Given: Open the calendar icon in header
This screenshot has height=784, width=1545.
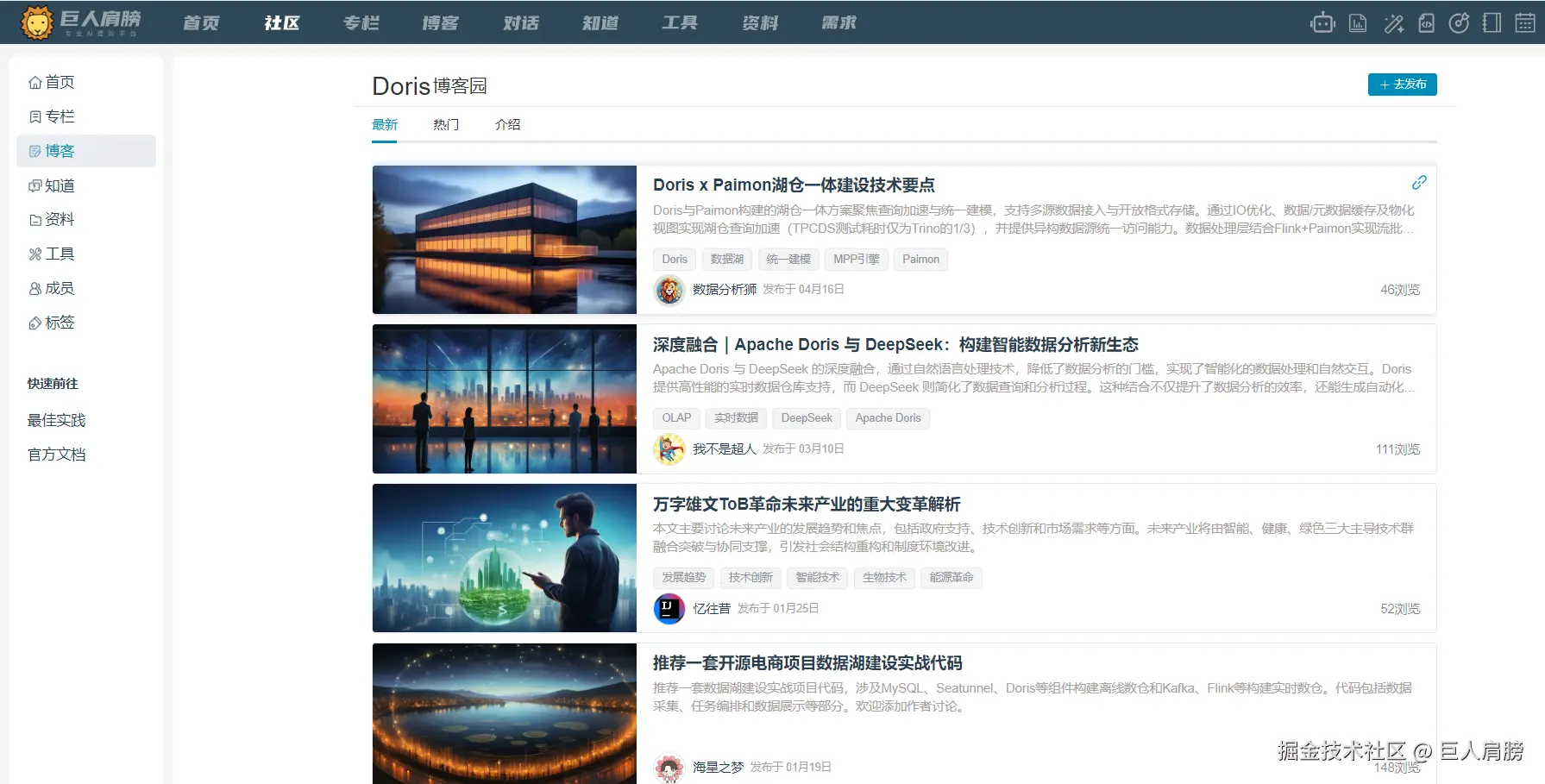Looking at the screenshot, I should pyautogui.click(x=1525, y=22).
